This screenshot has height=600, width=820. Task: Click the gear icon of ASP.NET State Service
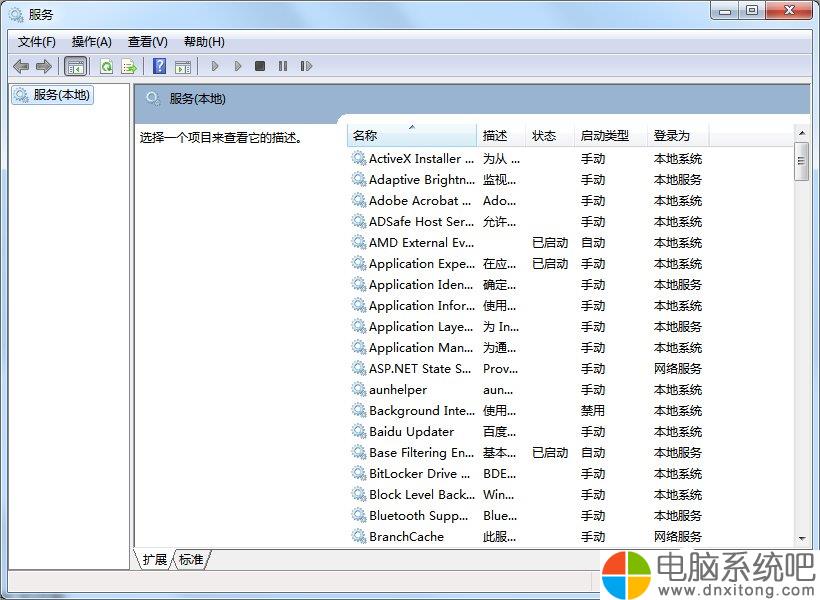[x=359, y=368]
